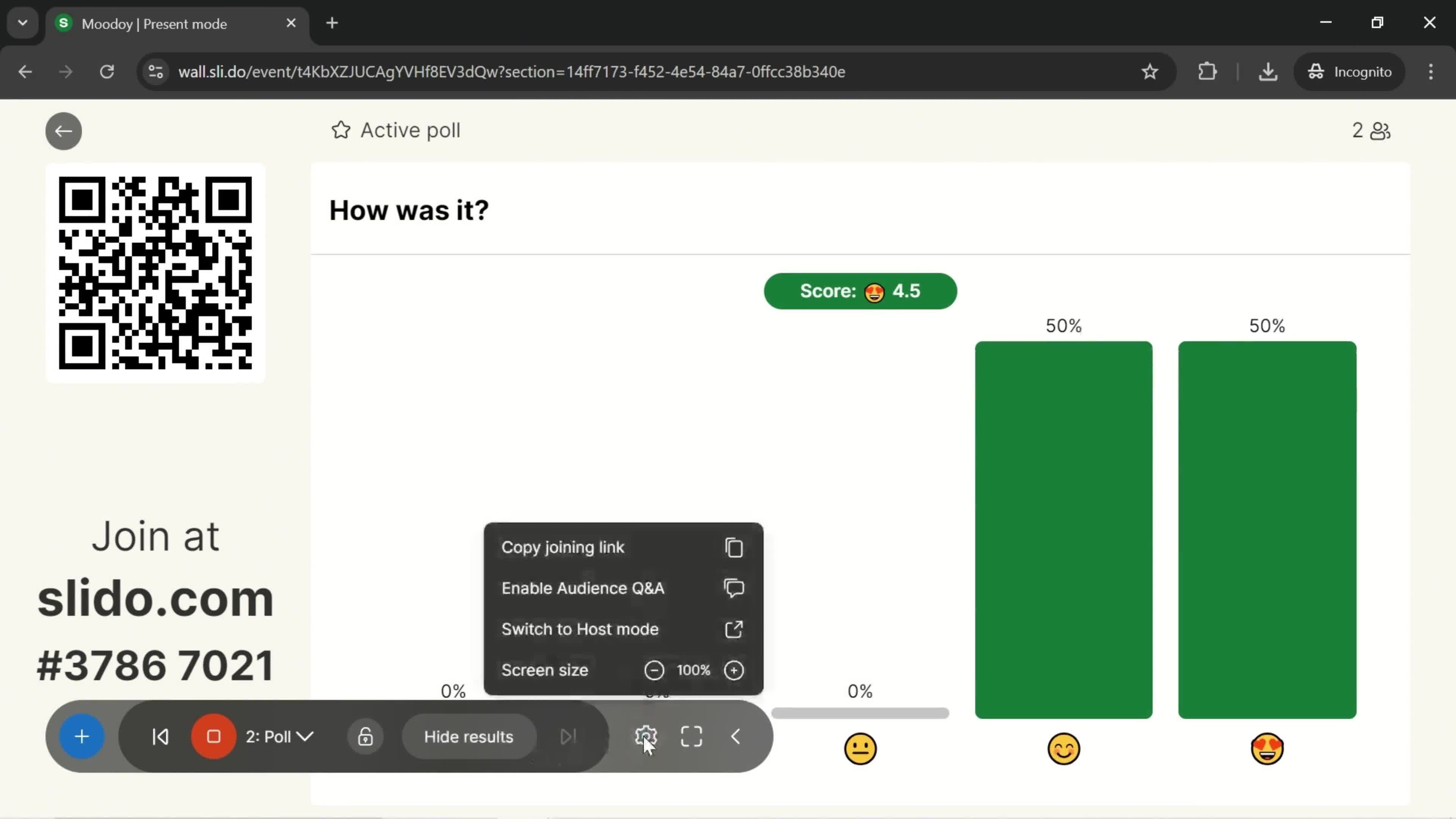
Task: Click the stop recording button
Action: click(214, 737)
